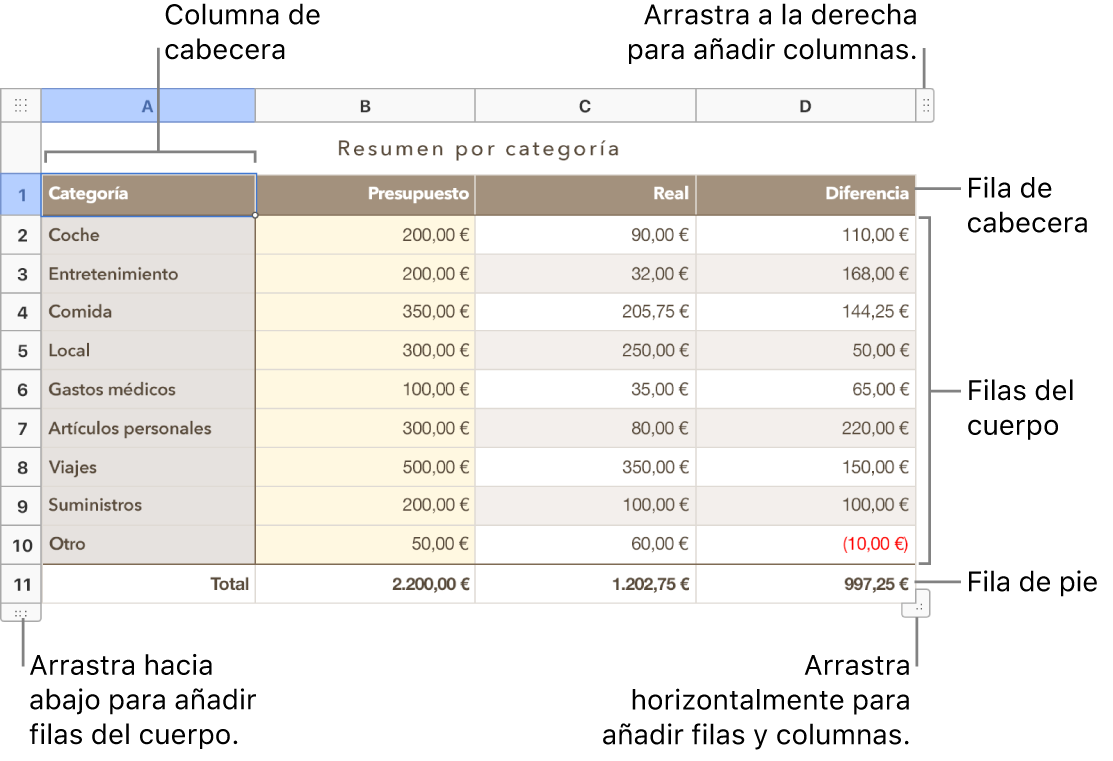Select column B header tab
Viewport: 1113px width, 761px height.
click(x=365, y=106)
